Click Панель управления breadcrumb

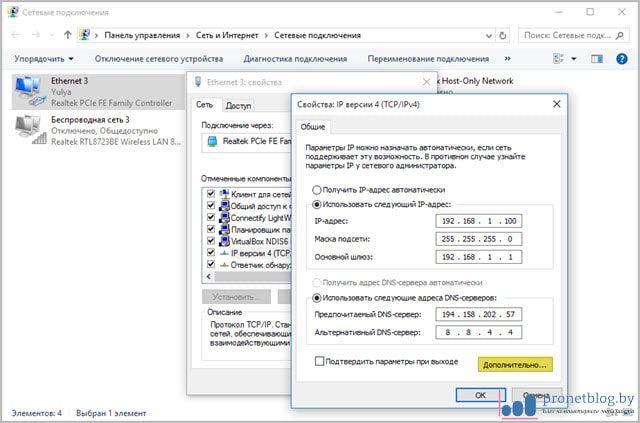142,36
